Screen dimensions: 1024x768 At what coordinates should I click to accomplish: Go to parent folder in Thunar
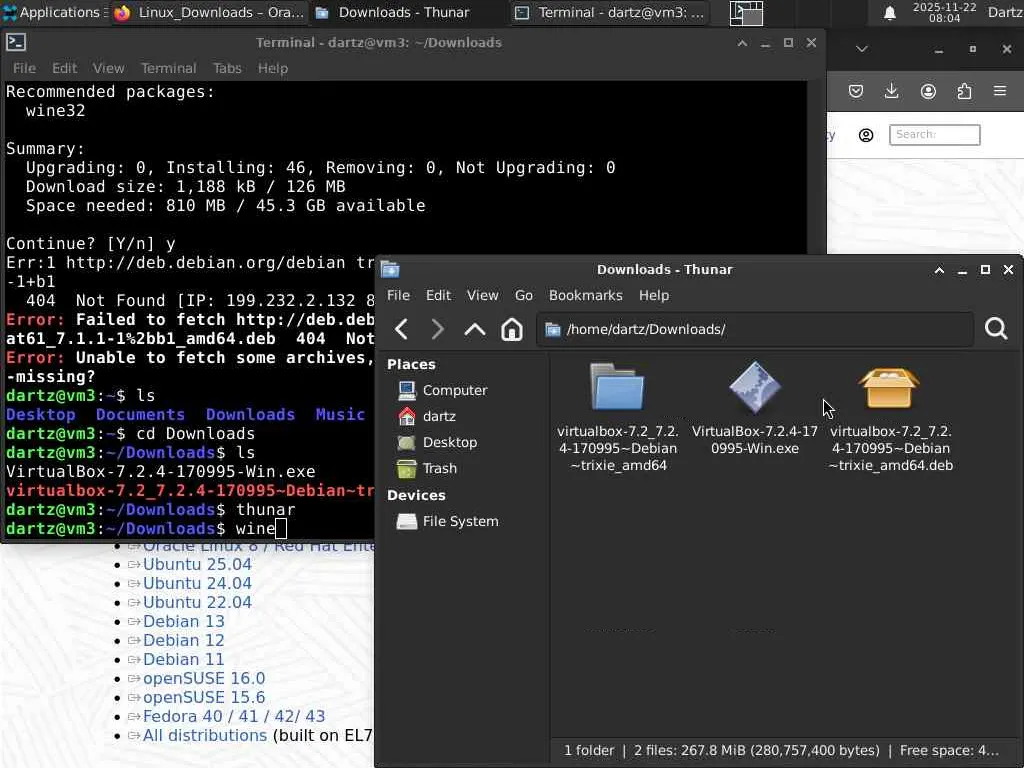pyautogui.click(x=475, y=329)
